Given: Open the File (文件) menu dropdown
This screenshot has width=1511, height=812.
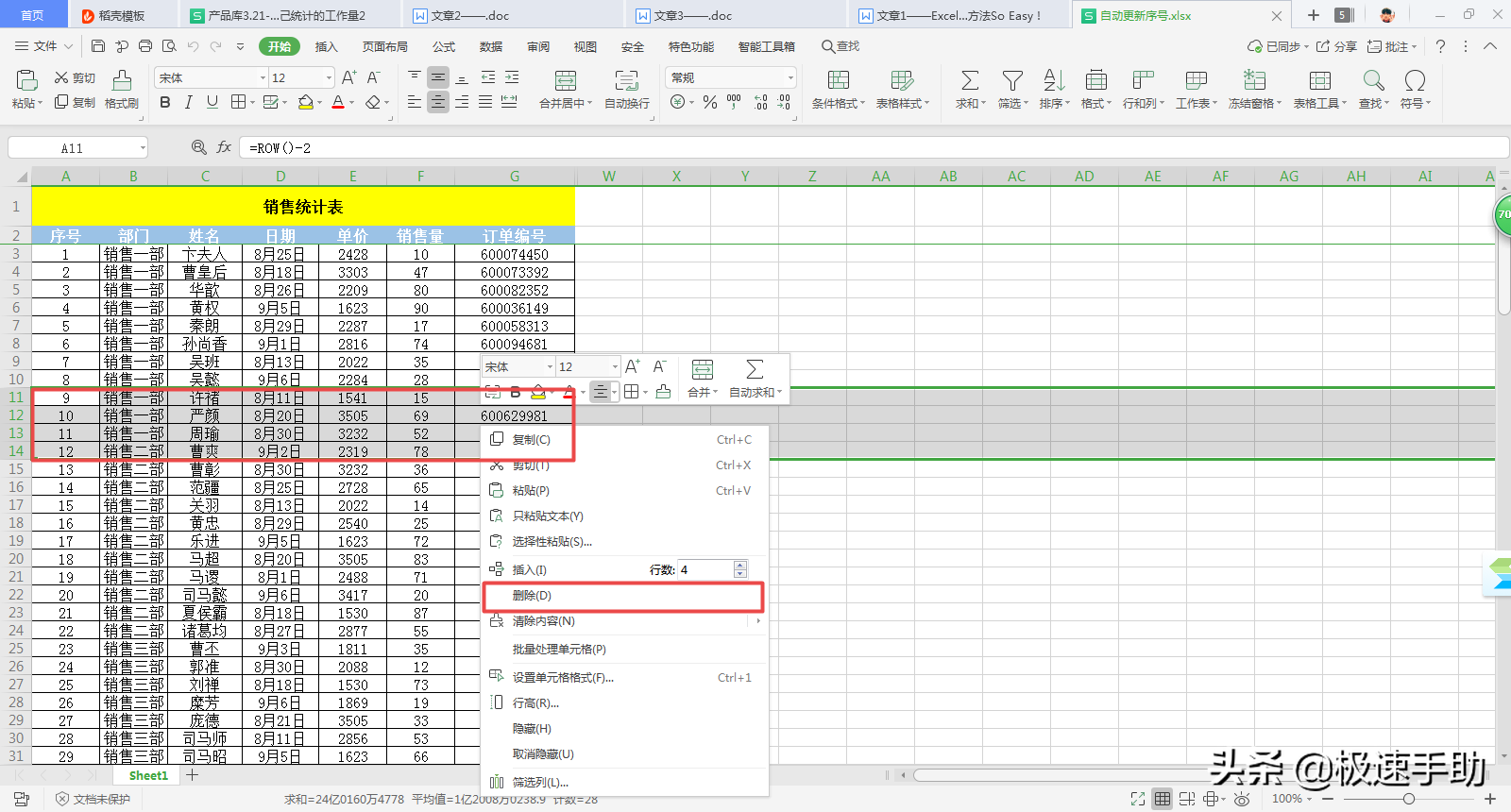Looking at the screenshot, I should pyautogui.click(x=45, y=46).
